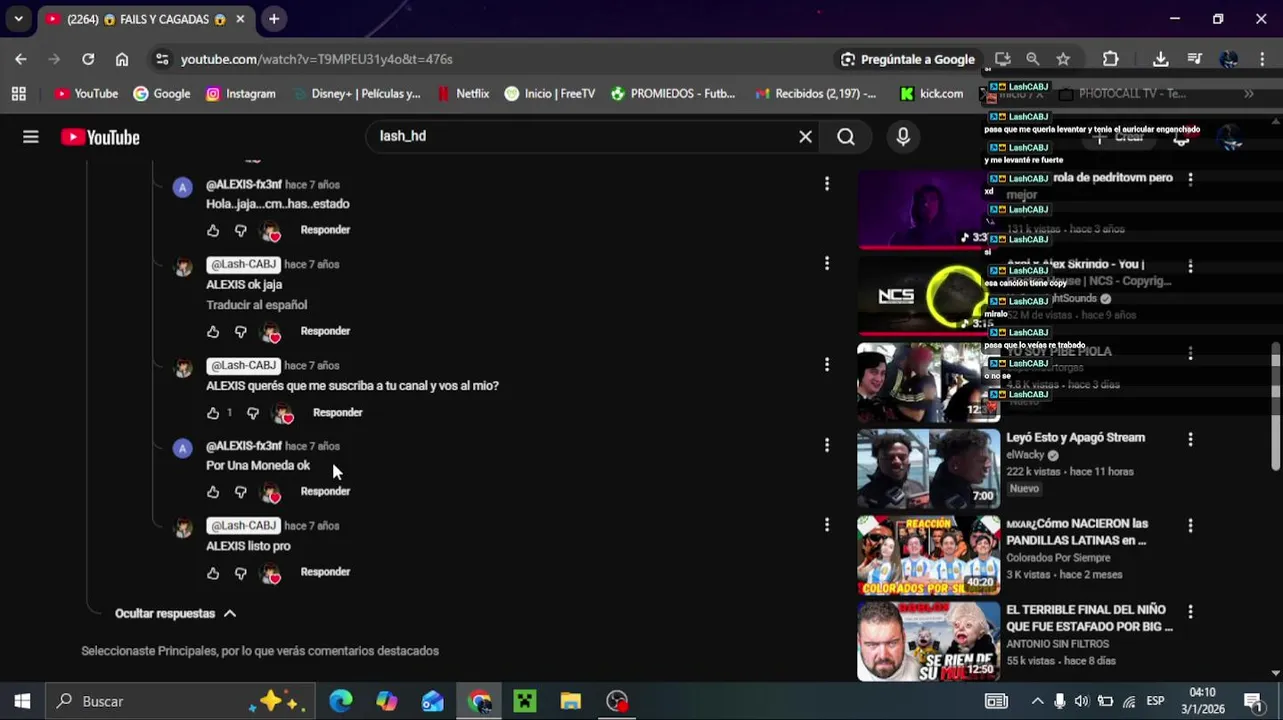Collapse replies with Ocultar respuestas

[175, 613]
